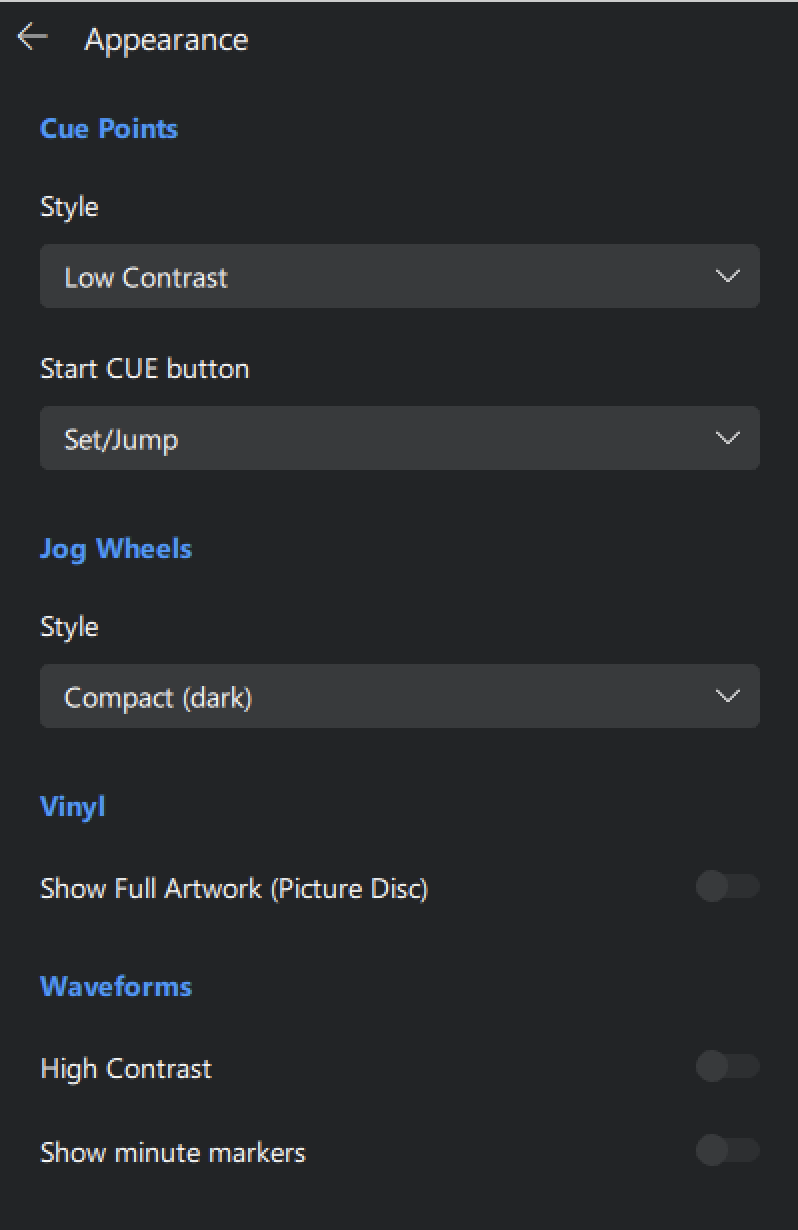Click the Show minute markers label
Screen dimensions: 798x1230
[x=172, y=1152]
